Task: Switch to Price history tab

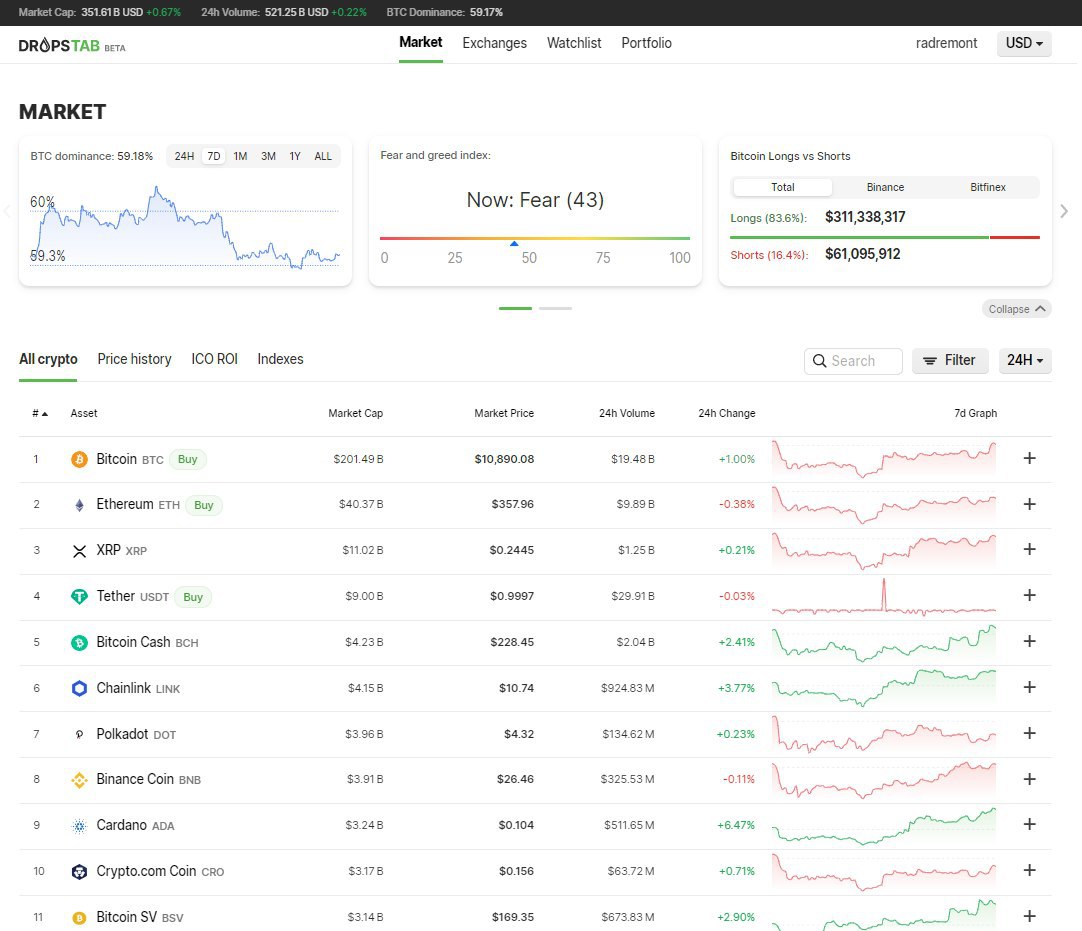Action: pyautogui.click(x=134, y=360)
